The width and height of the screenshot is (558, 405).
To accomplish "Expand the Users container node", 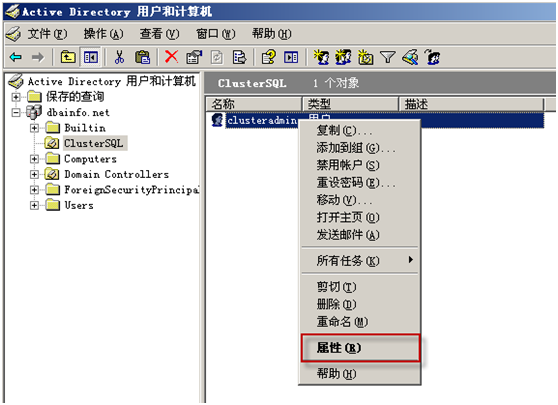I will (x=34, y=205).
